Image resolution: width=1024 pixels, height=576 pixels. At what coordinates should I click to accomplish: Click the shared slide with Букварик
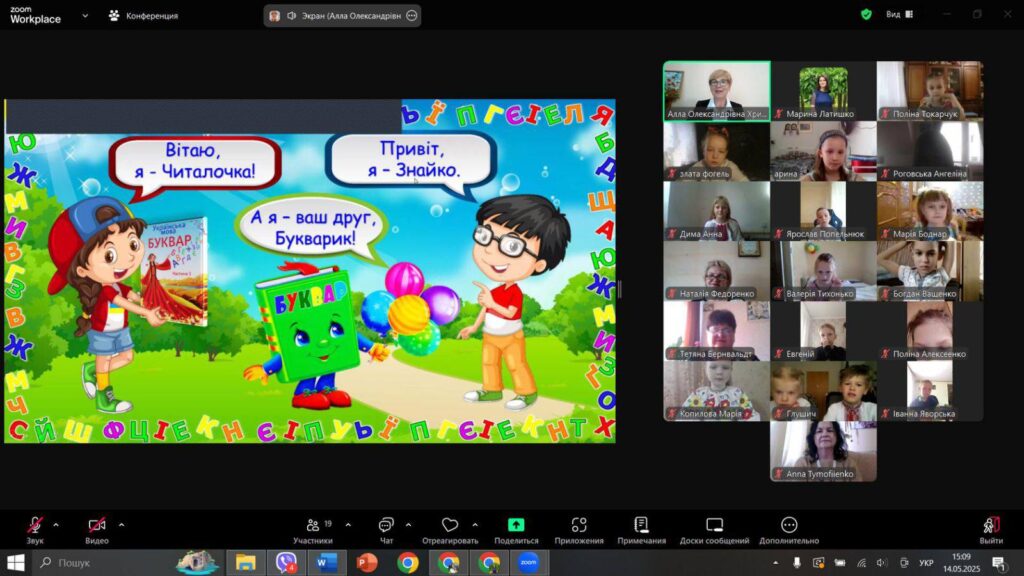(310, 271)
